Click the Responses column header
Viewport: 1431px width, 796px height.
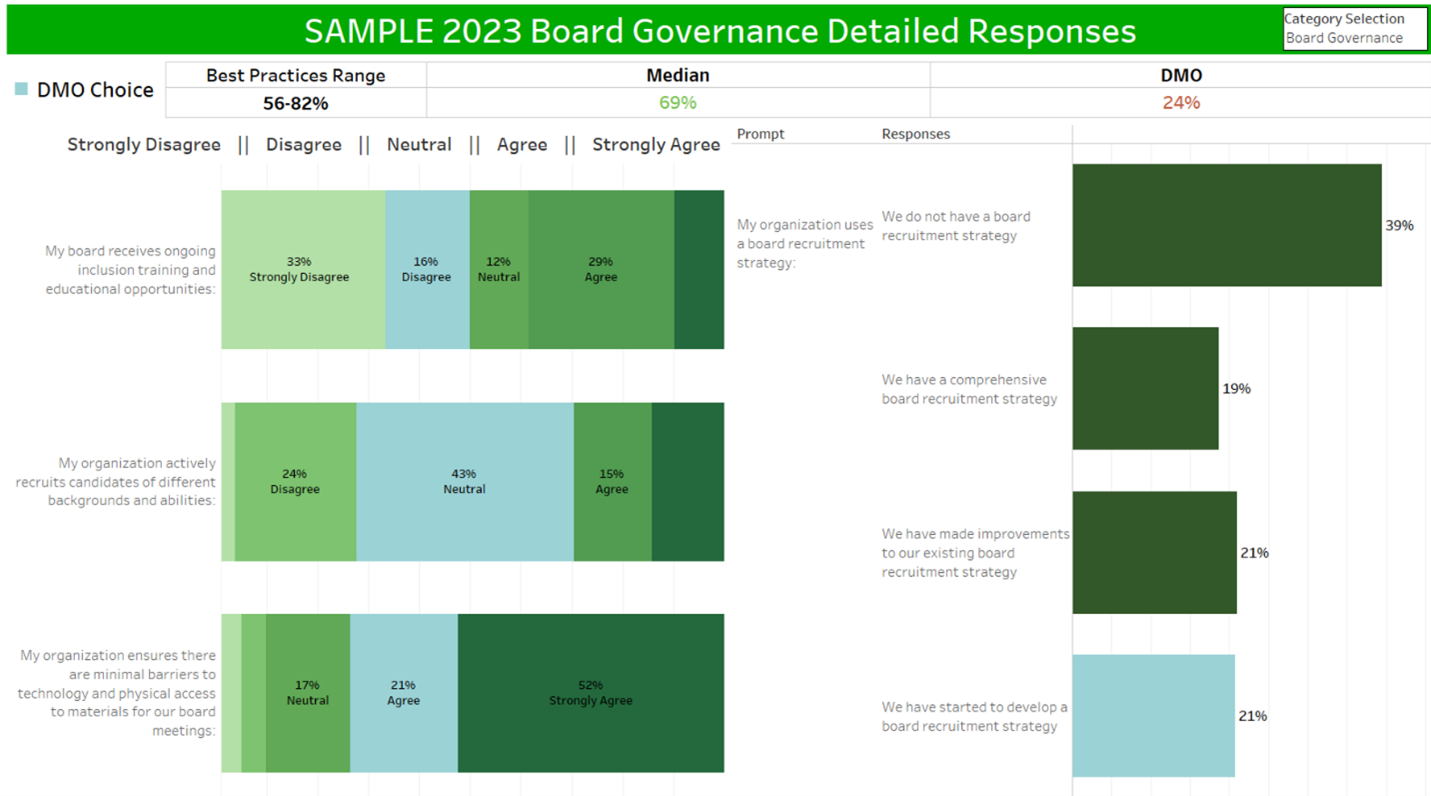[915, 134]
